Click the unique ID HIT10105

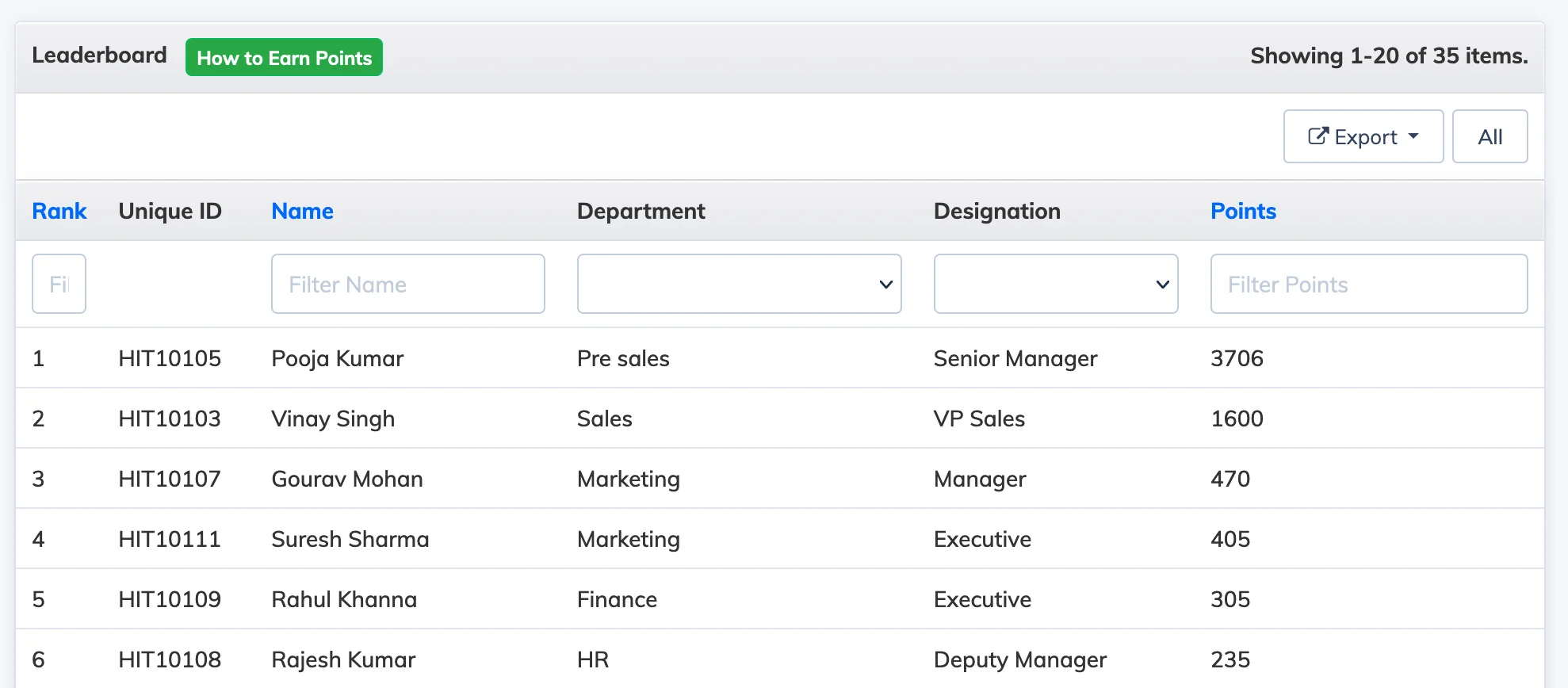click(x=170, y=358)
